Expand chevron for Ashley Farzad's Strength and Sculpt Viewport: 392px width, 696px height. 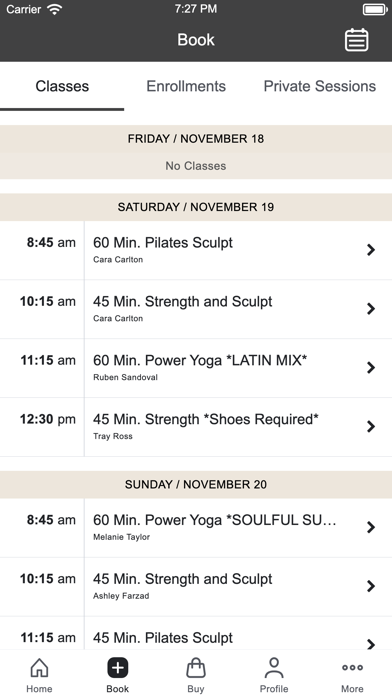point(371,586)
